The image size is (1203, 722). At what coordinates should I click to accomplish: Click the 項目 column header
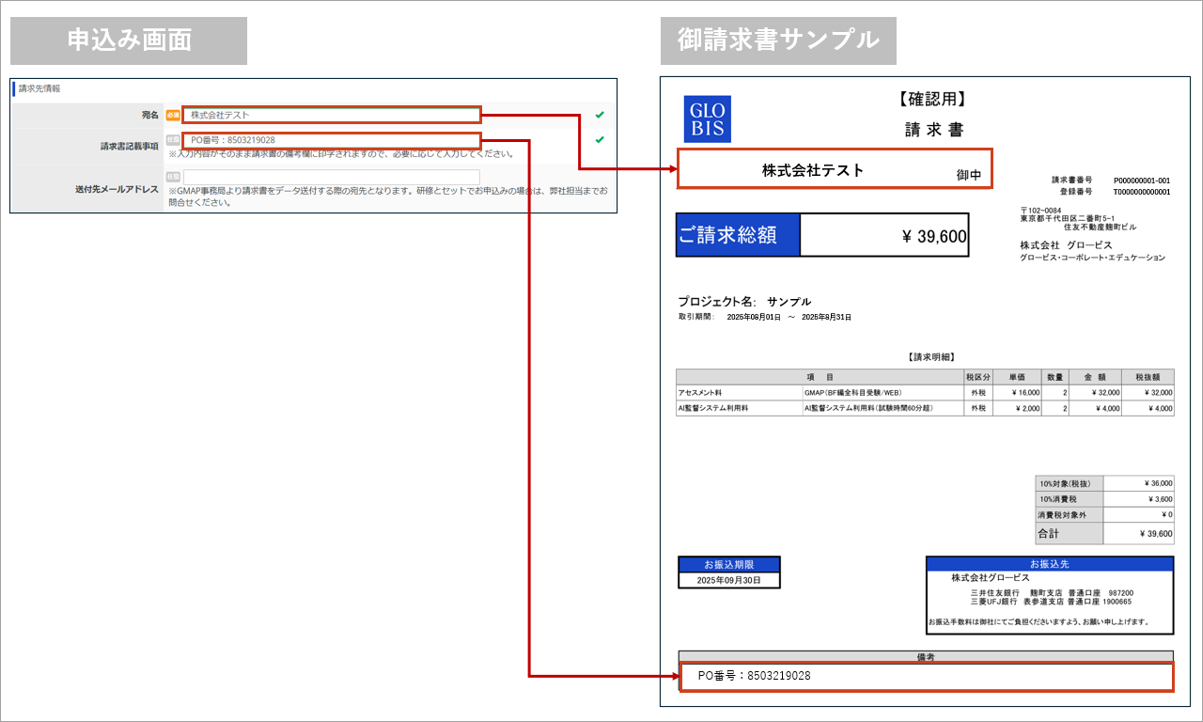[820, 377]
